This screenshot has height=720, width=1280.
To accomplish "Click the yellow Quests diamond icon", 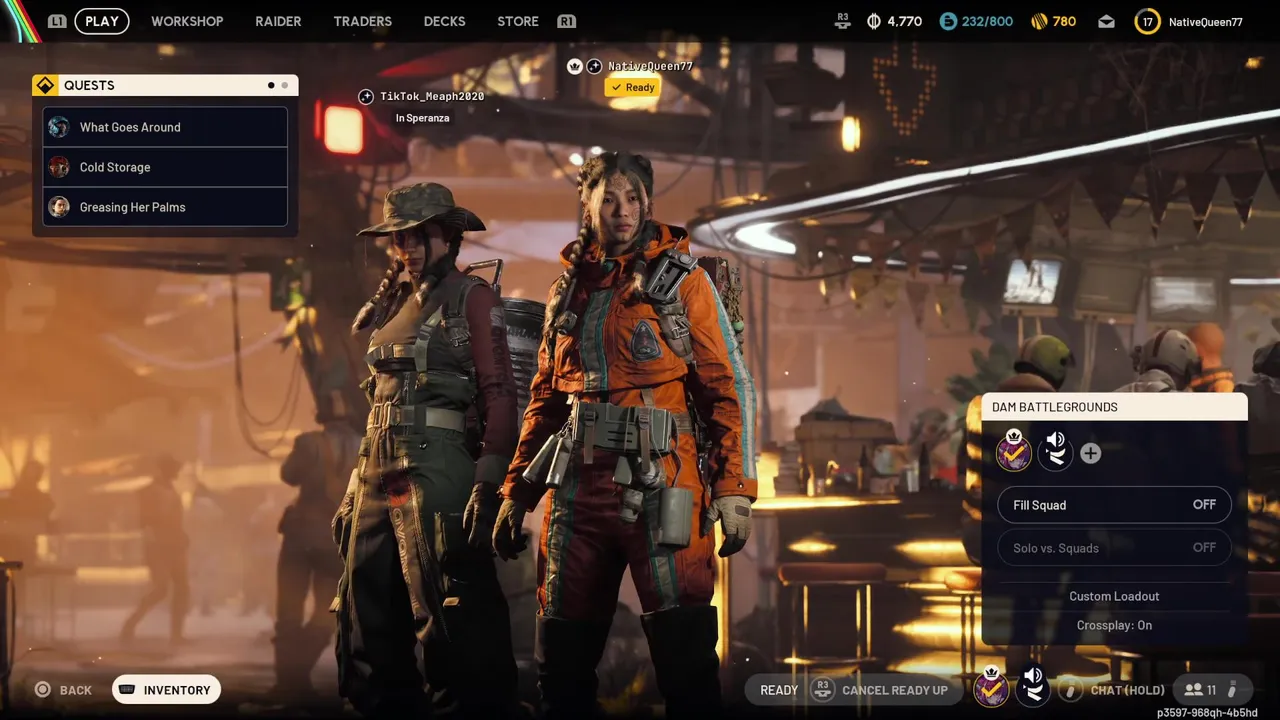I will 45,85.
